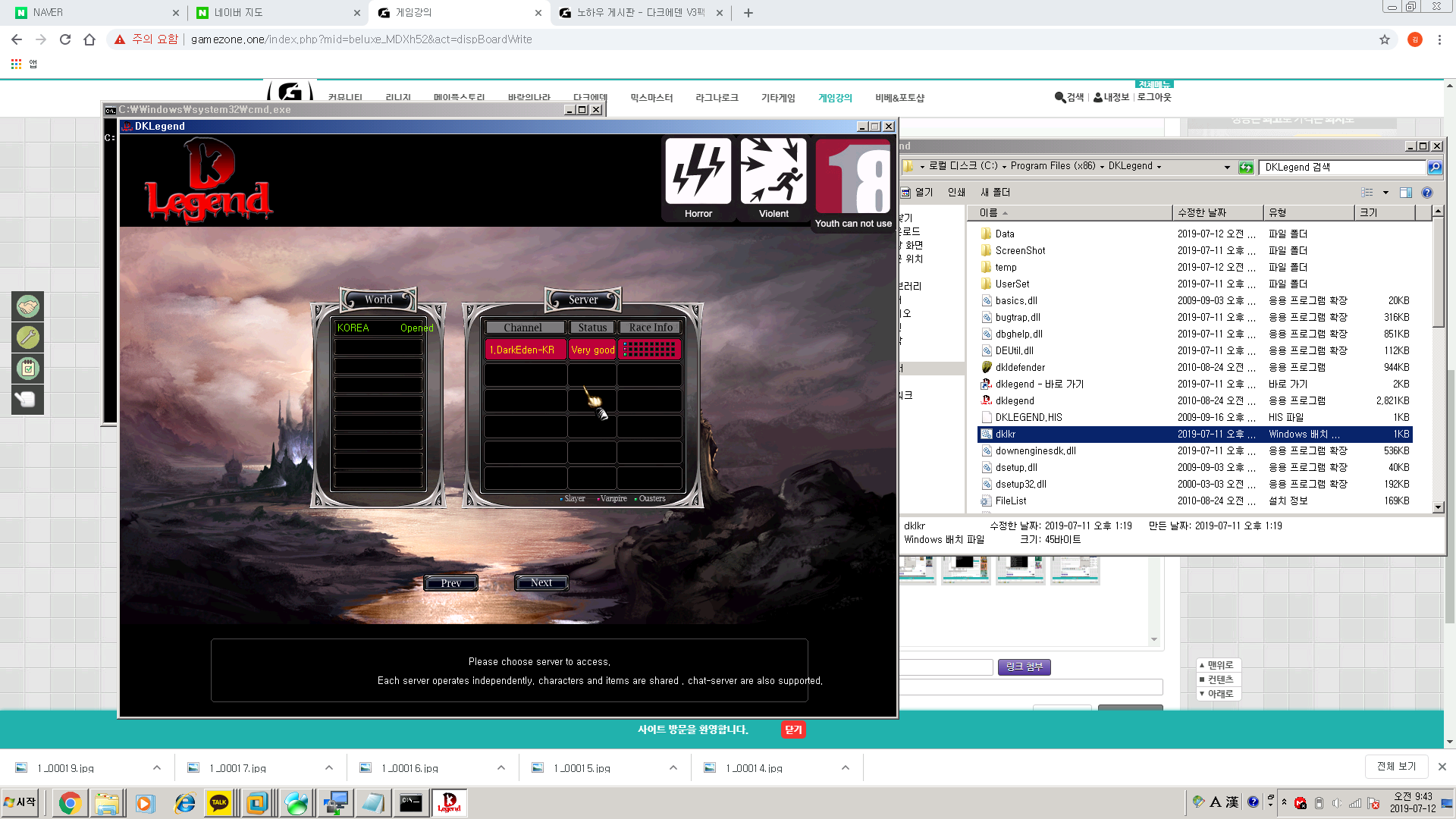
Task: Open the Chrome apps grid shortcut
Action: [16, 64]
